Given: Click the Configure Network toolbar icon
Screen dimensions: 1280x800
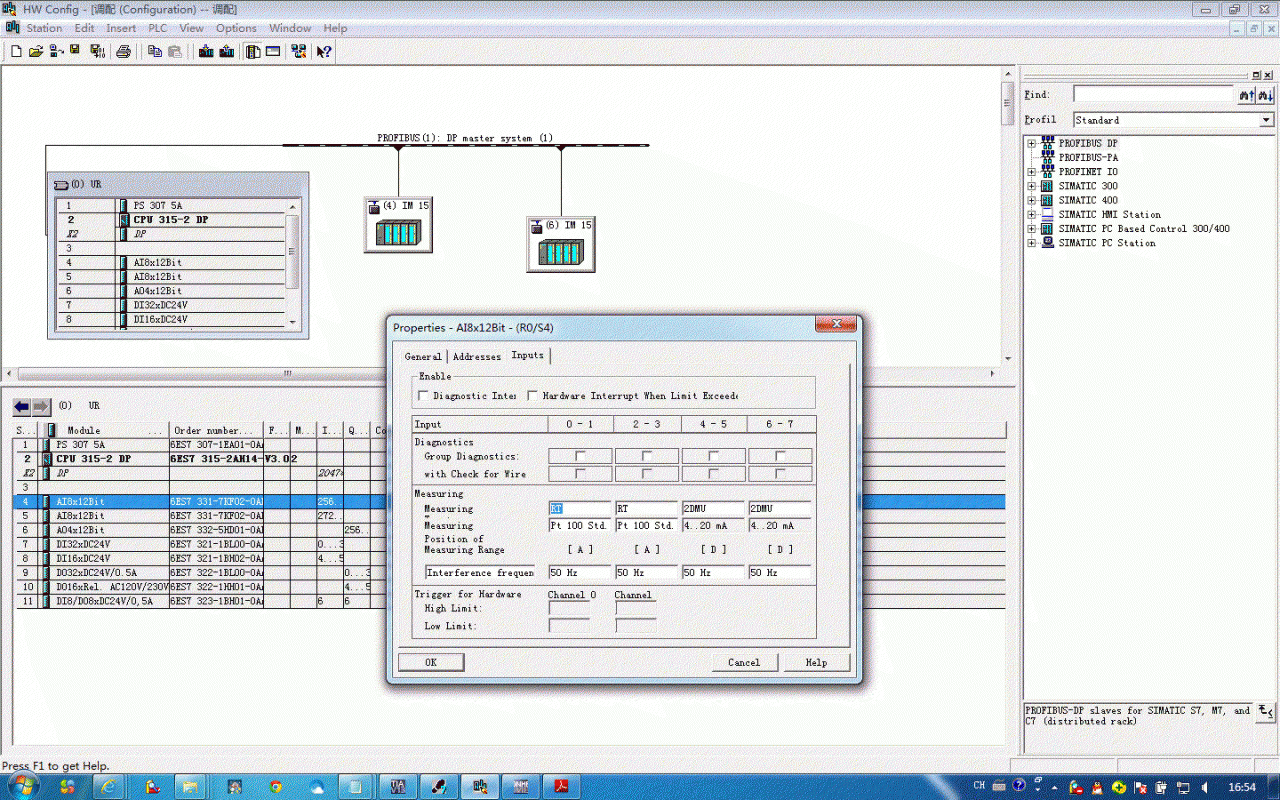Looking at the screenshot, I should pyautogui.click(x=299, y=51).
